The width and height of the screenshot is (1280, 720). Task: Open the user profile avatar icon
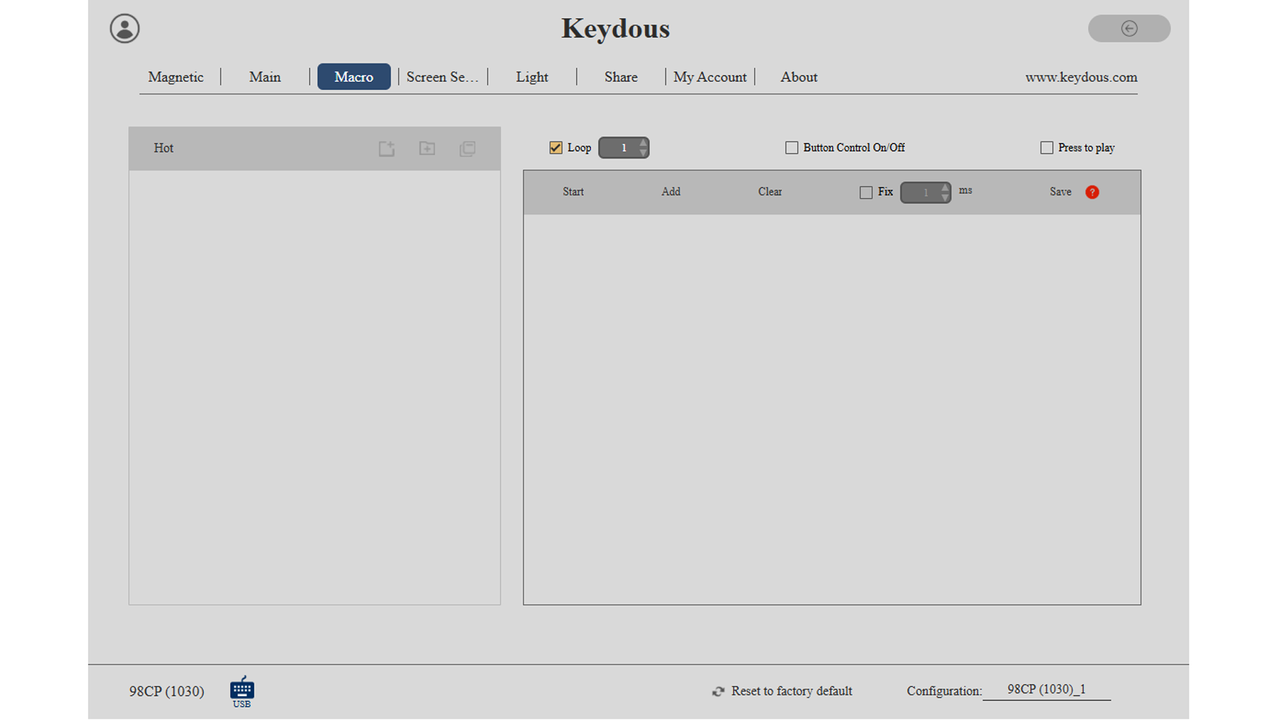(125, 28)
